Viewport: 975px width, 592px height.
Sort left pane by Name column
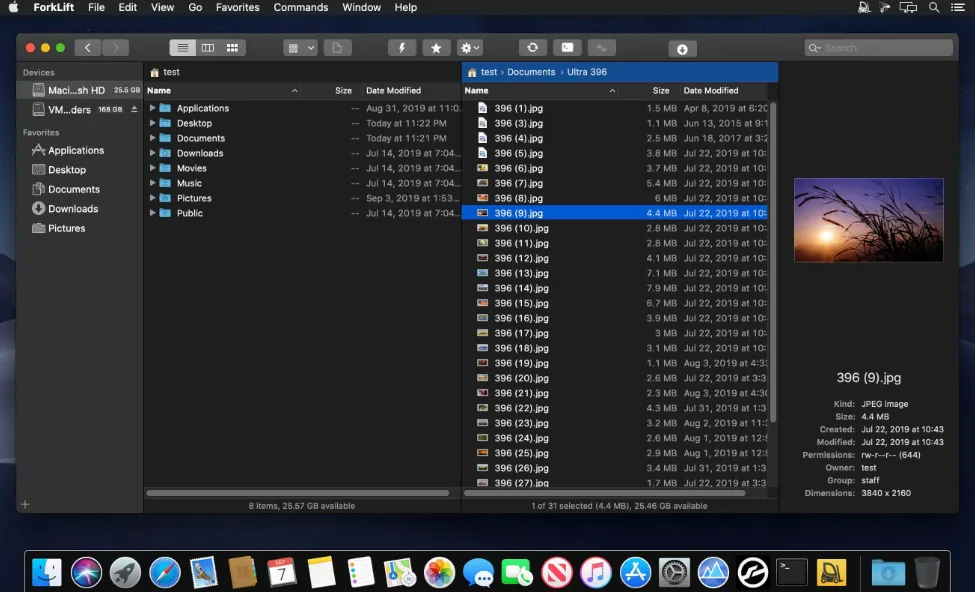point(223,90)
